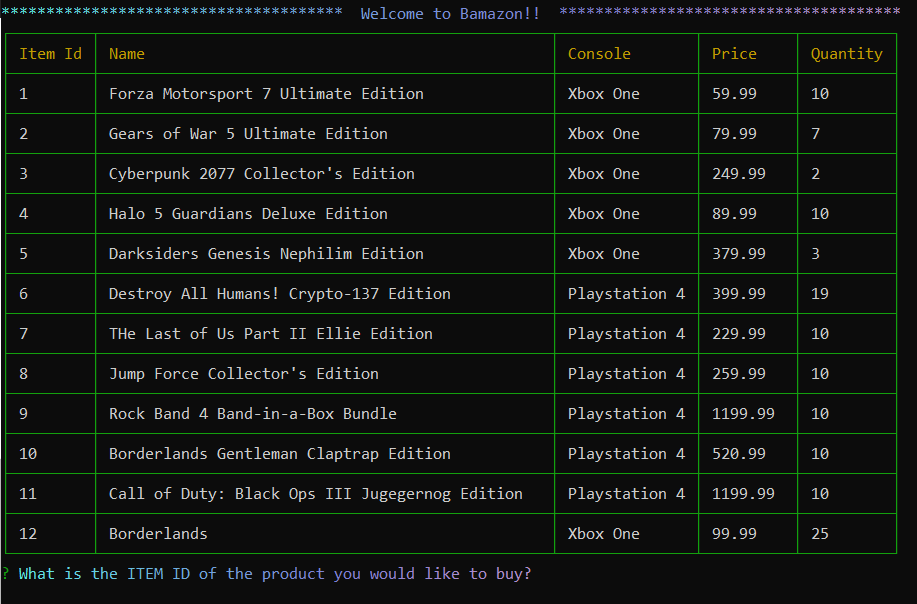
Task: Click price 99.99 in row 12
Action: pyautogui.click(x=734, y=534)
